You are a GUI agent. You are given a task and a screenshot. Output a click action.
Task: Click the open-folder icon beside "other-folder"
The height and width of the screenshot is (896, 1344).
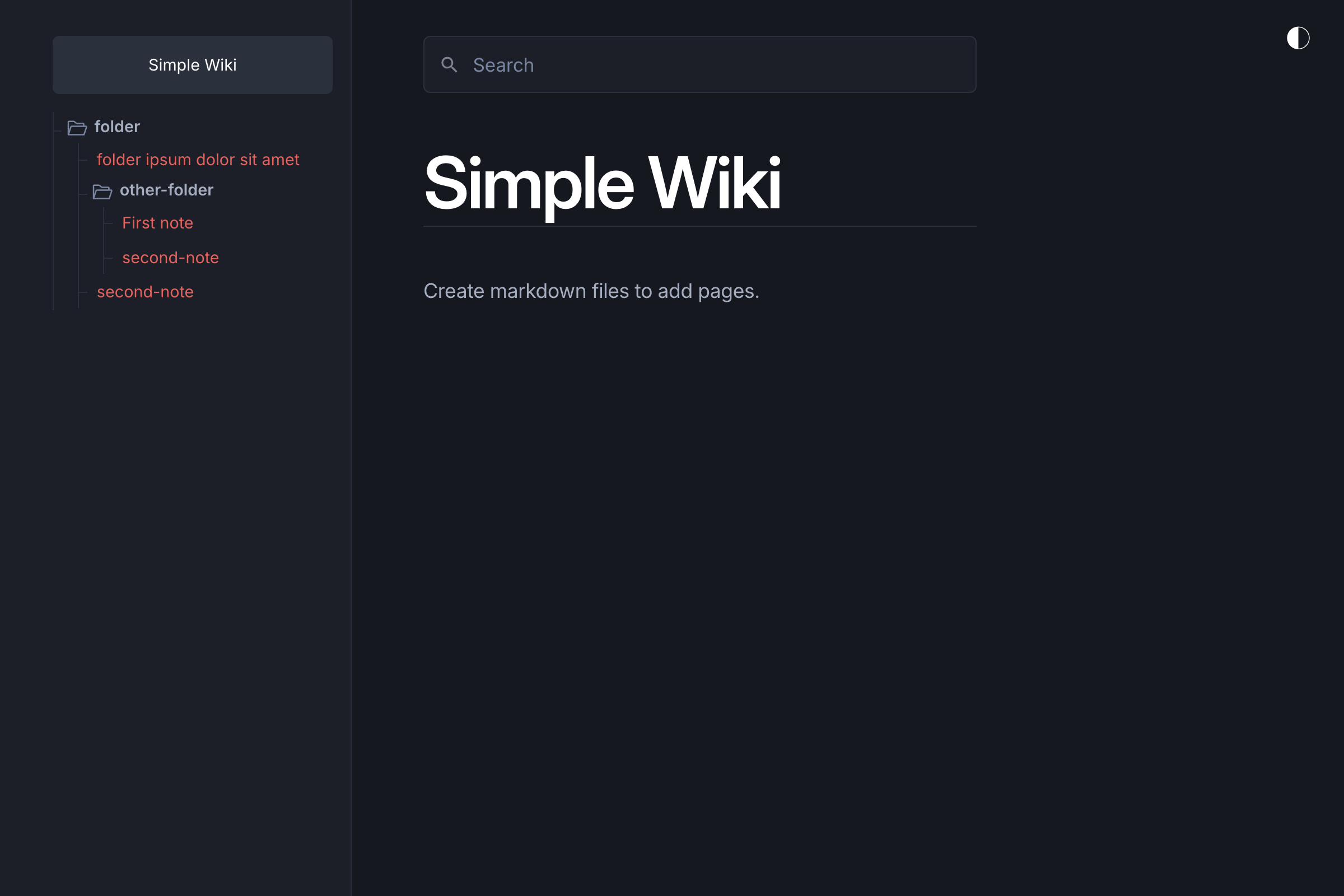pos(102,191)
